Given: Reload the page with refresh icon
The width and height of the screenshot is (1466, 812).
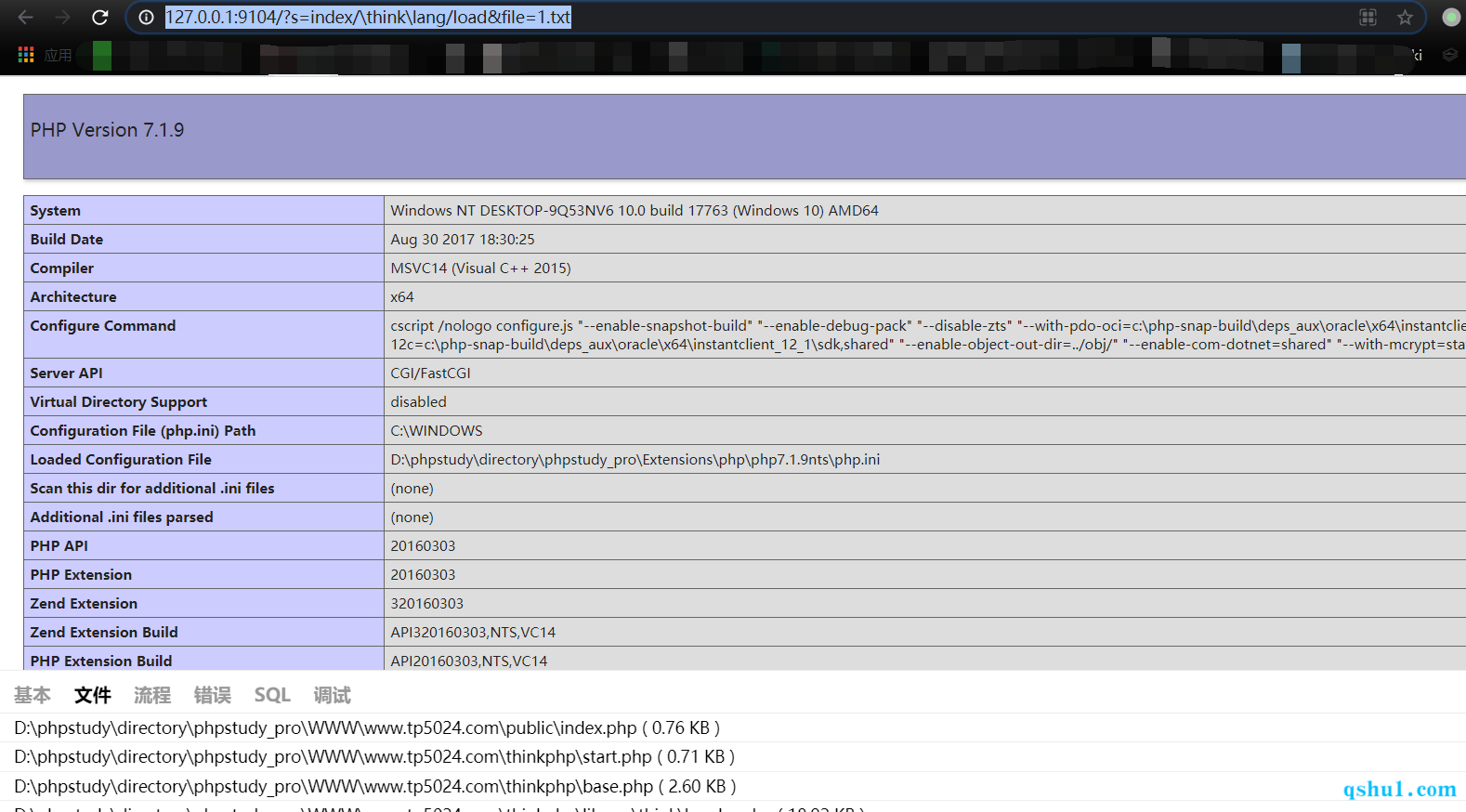Looking at the screenshot, I should pos(100,17).
